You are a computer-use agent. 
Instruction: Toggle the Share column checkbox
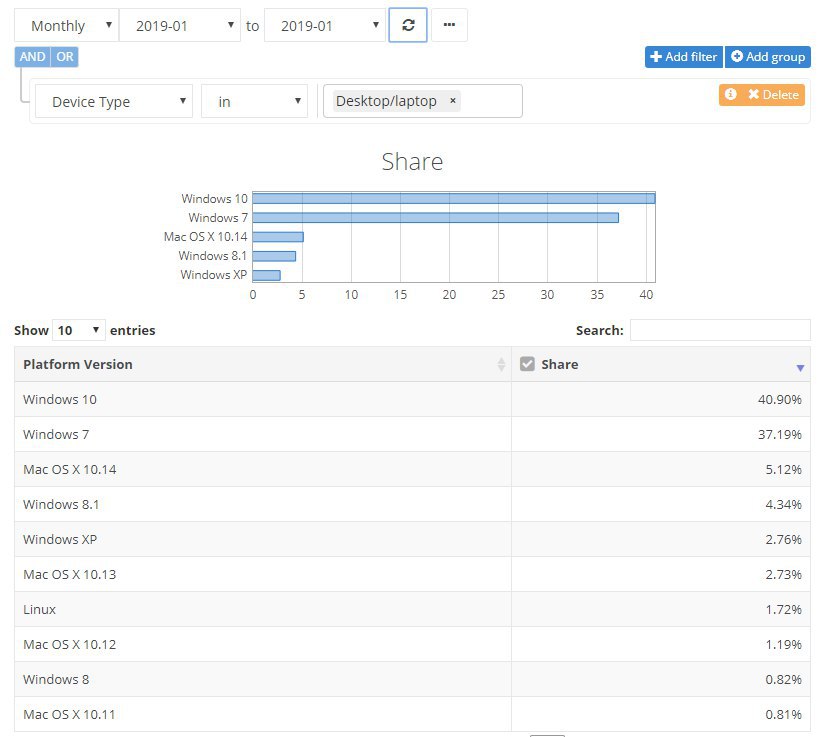pos(527,364)
